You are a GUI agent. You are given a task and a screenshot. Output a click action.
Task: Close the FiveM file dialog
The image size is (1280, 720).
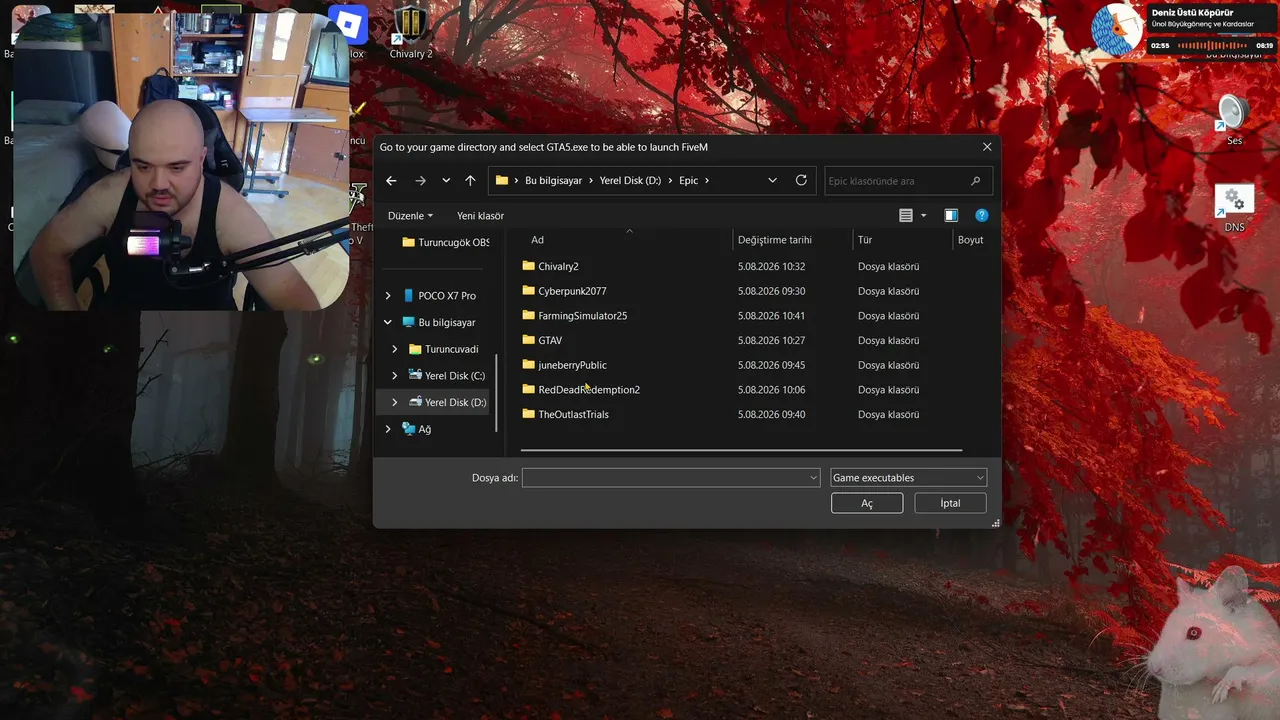click(987, 147)
